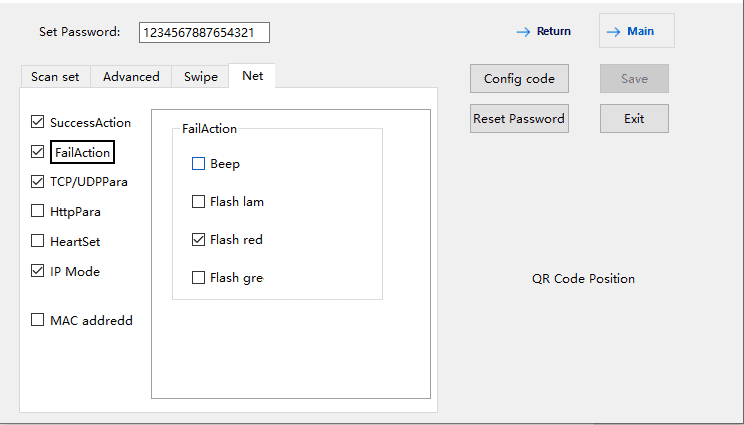Click the grayed-out Save button

[x=634, y=79]
